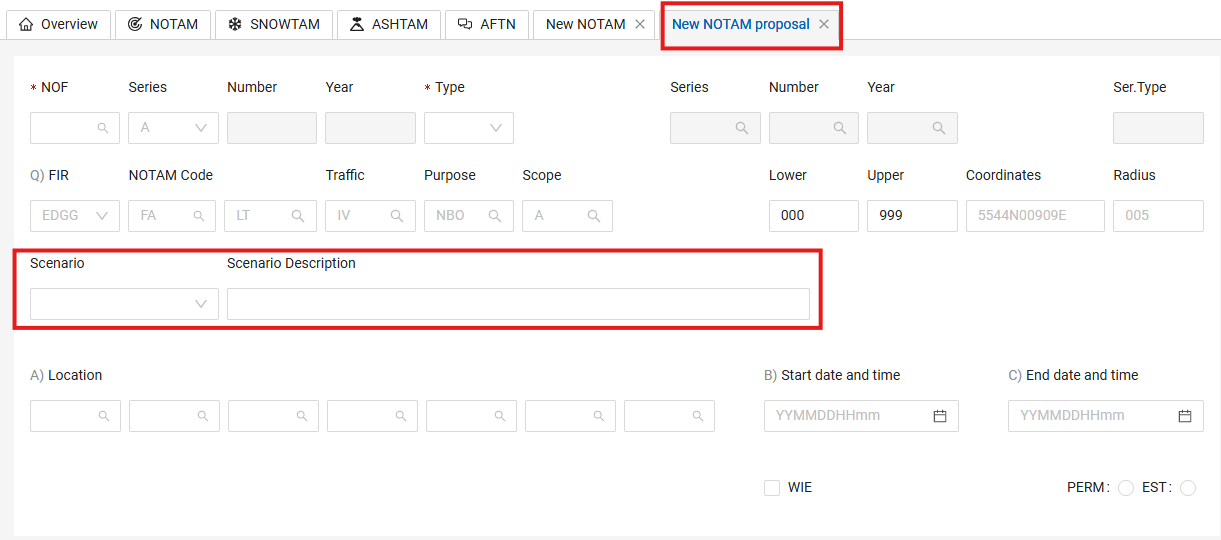Click the Coordinates field
This screenshot has height=540, width=1221.
tap(1035, 216)
